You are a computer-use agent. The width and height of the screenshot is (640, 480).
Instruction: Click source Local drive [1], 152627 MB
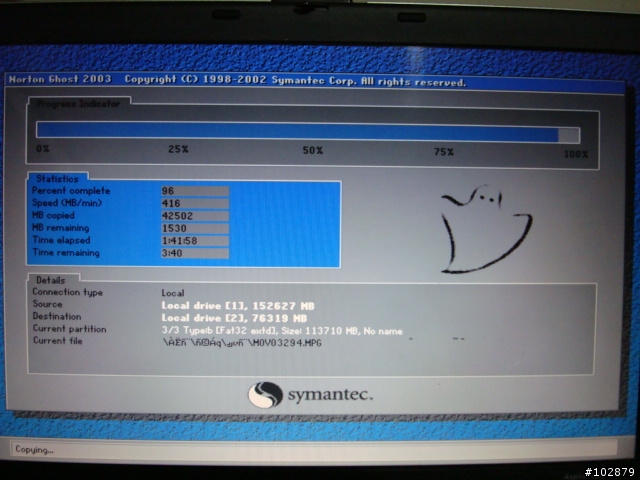[x=238, y=306]
